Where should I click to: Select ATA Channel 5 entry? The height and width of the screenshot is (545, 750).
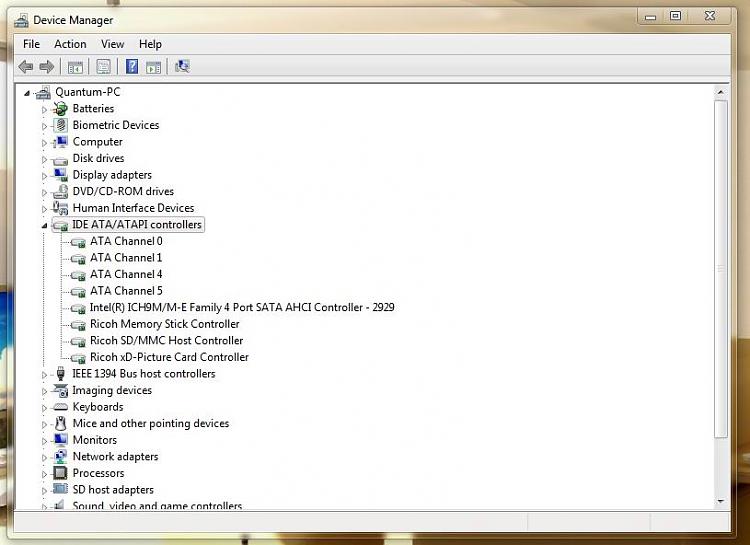coord(126,291)
